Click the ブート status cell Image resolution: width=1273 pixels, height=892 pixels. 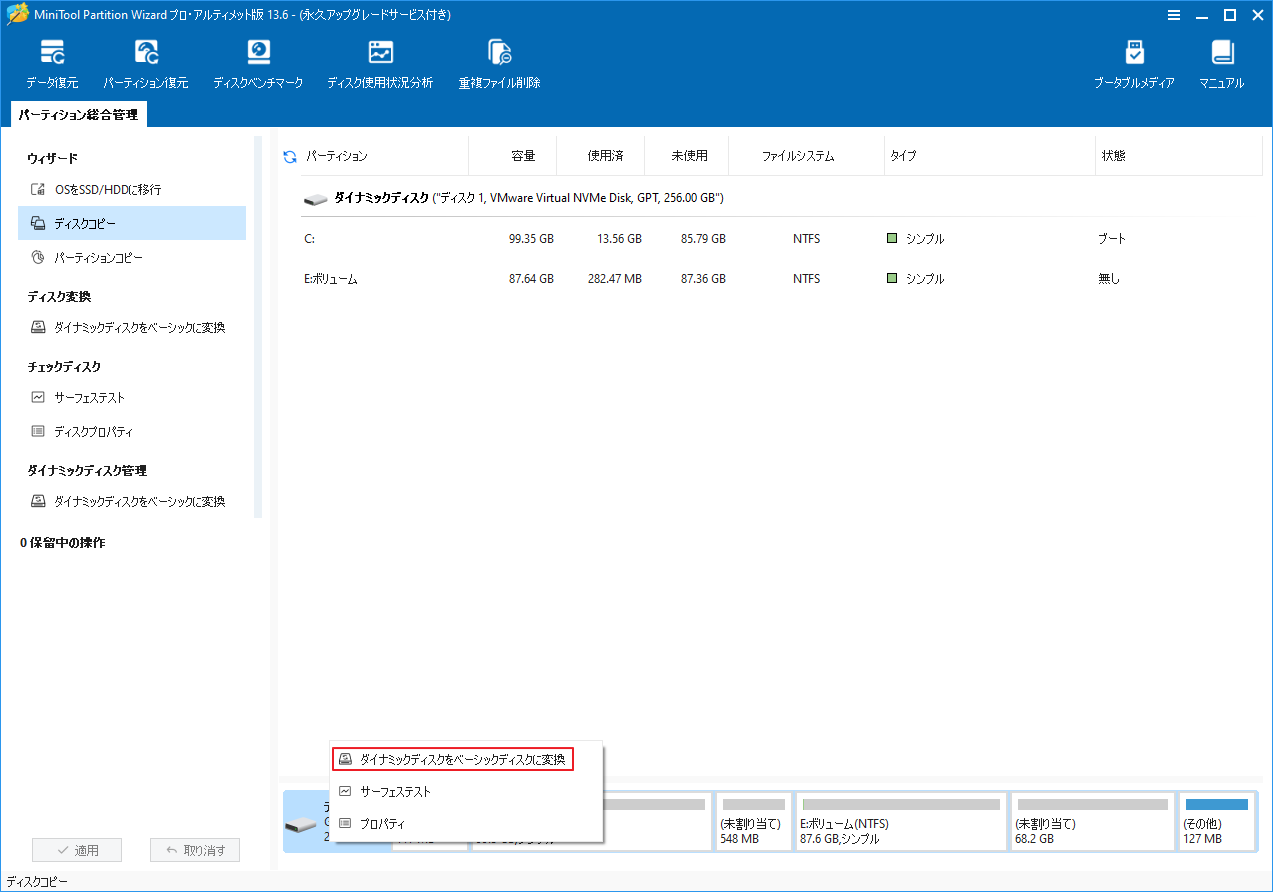[1112, 239]
